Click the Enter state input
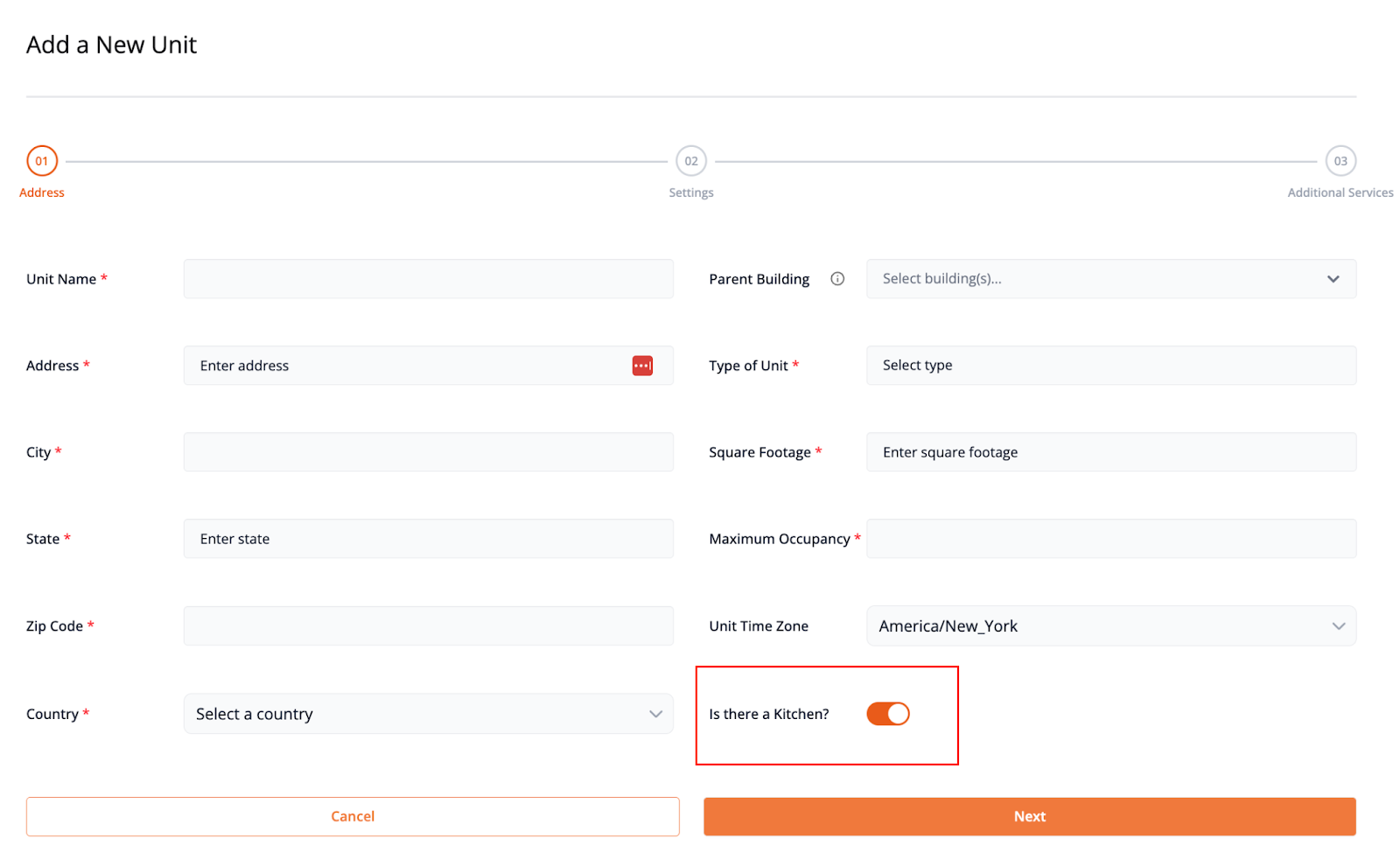1400x866 pixels. point(428,539)
